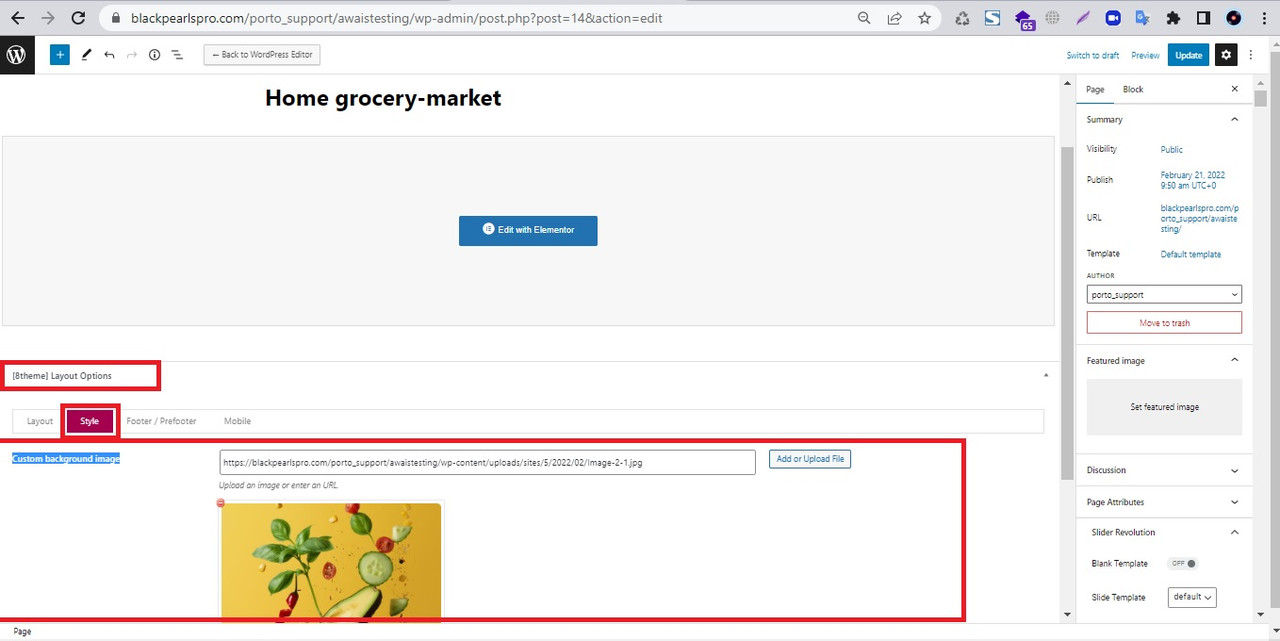Open the Mobile options tab
This screenshot has height=641, width=1280.
(x=237, y=421)
